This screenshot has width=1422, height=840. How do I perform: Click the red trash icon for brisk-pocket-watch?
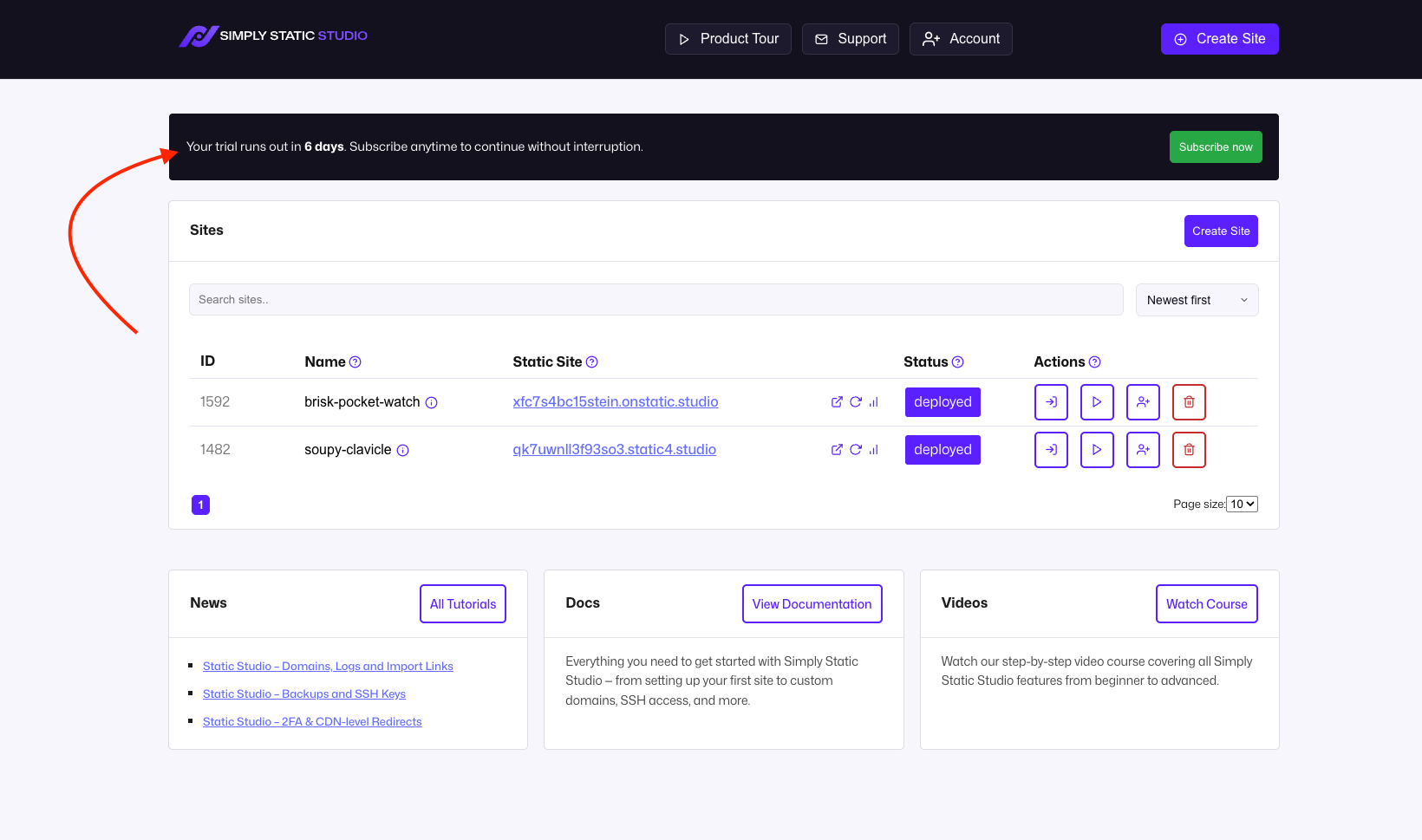point(1189,402)
